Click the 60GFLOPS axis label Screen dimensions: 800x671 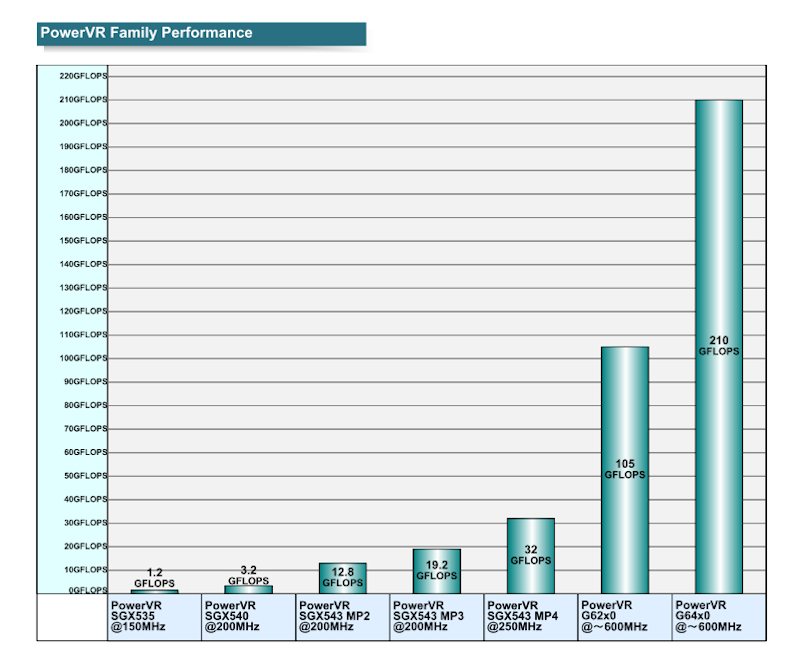[x=86, y=452]
